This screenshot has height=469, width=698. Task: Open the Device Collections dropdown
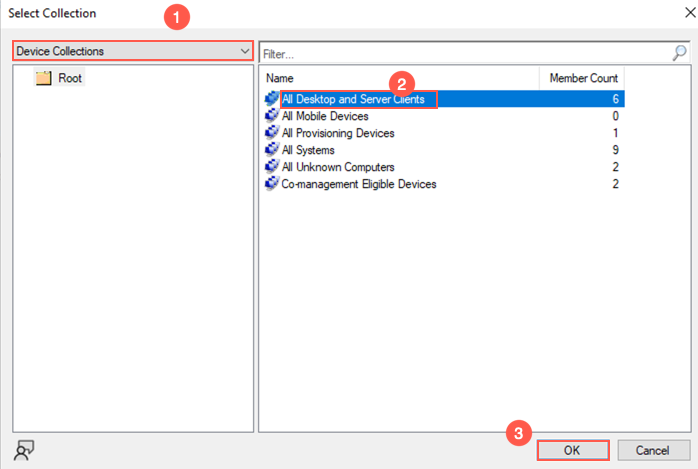point(133,51)
